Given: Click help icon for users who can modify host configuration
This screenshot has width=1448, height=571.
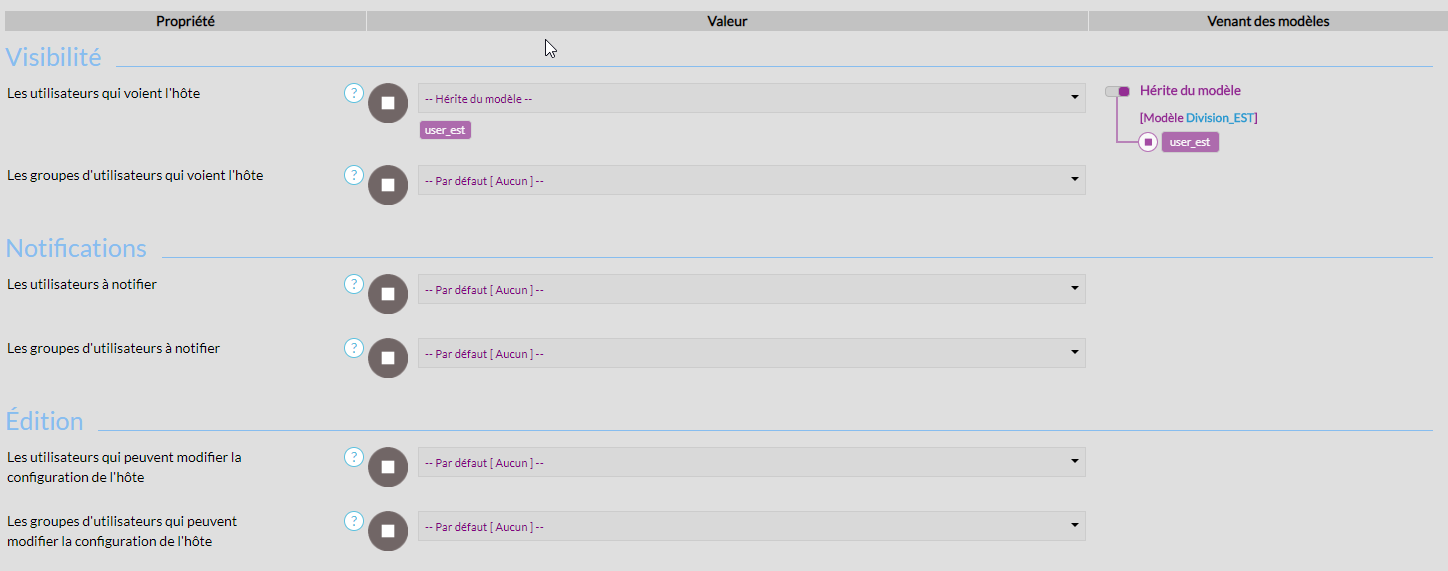Looking at the screenshot, I should click(x=354, y=457).
